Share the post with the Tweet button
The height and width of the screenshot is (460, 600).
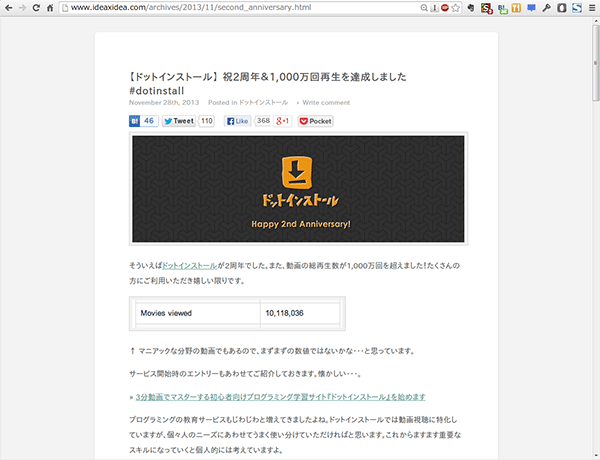(x=179, y=121)
